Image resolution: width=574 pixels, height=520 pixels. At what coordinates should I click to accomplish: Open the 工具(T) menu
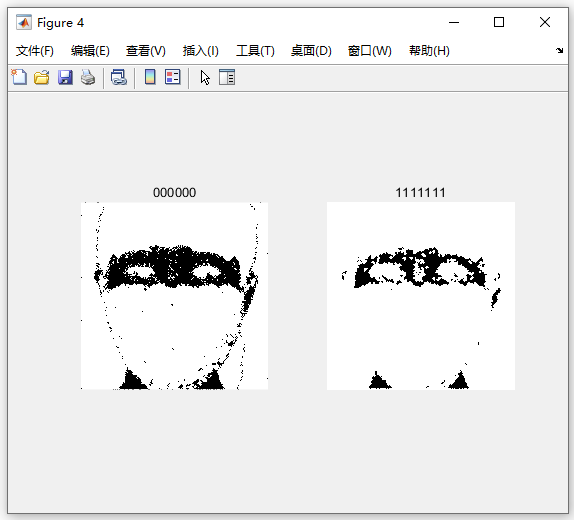tap(255, 51)
